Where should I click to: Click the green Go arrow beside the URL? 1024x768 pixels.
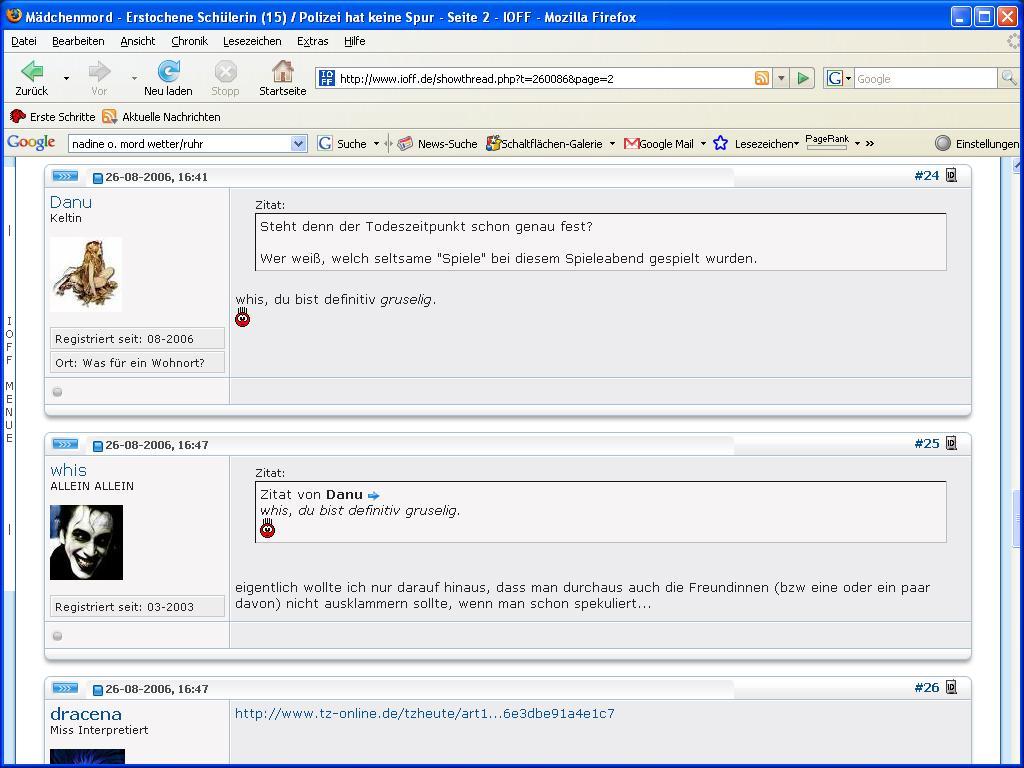pyautogui.click(x=803, y=78)
